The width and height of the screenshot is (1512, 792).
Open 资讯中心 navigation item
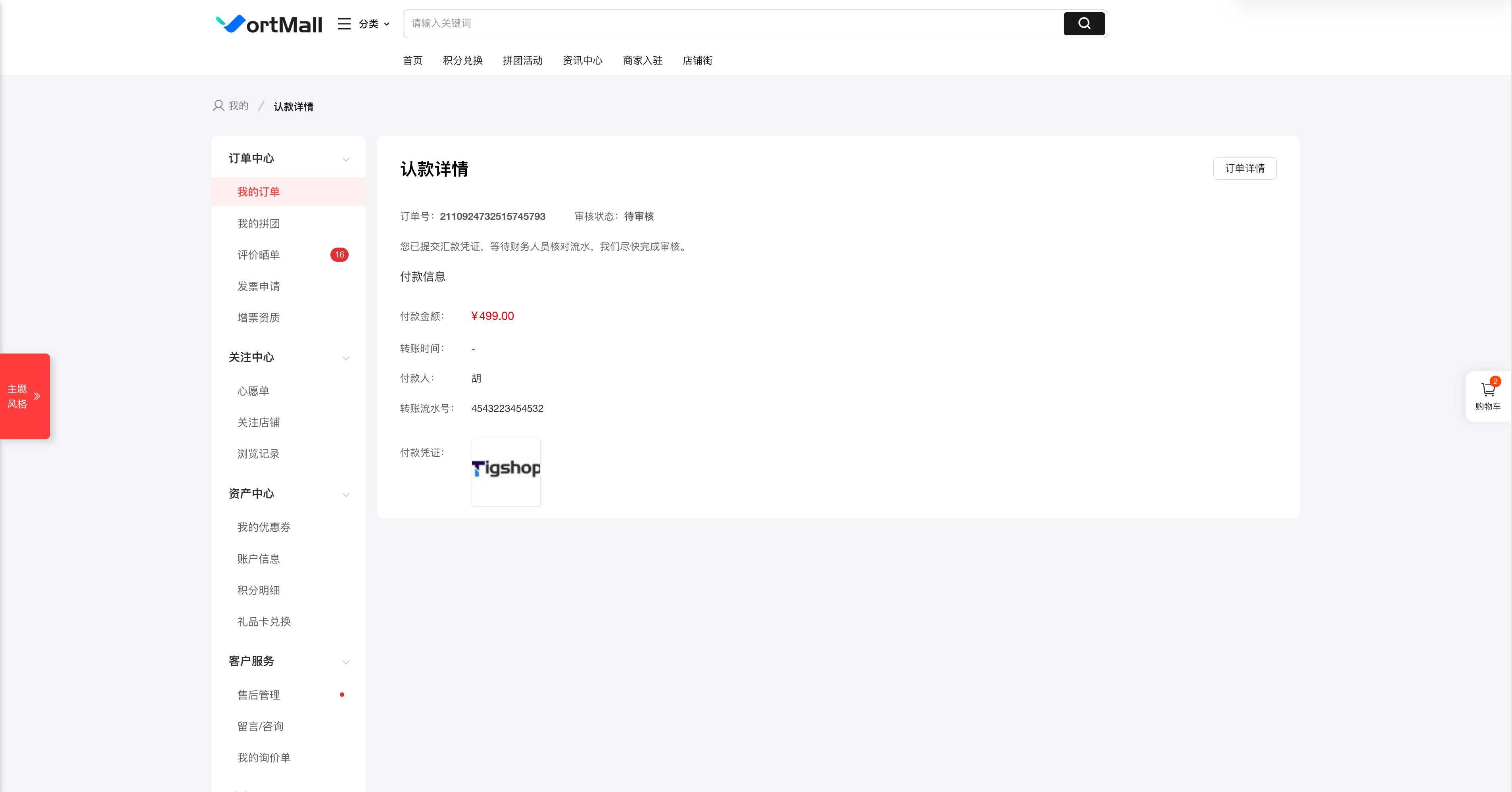pos(582,60)
